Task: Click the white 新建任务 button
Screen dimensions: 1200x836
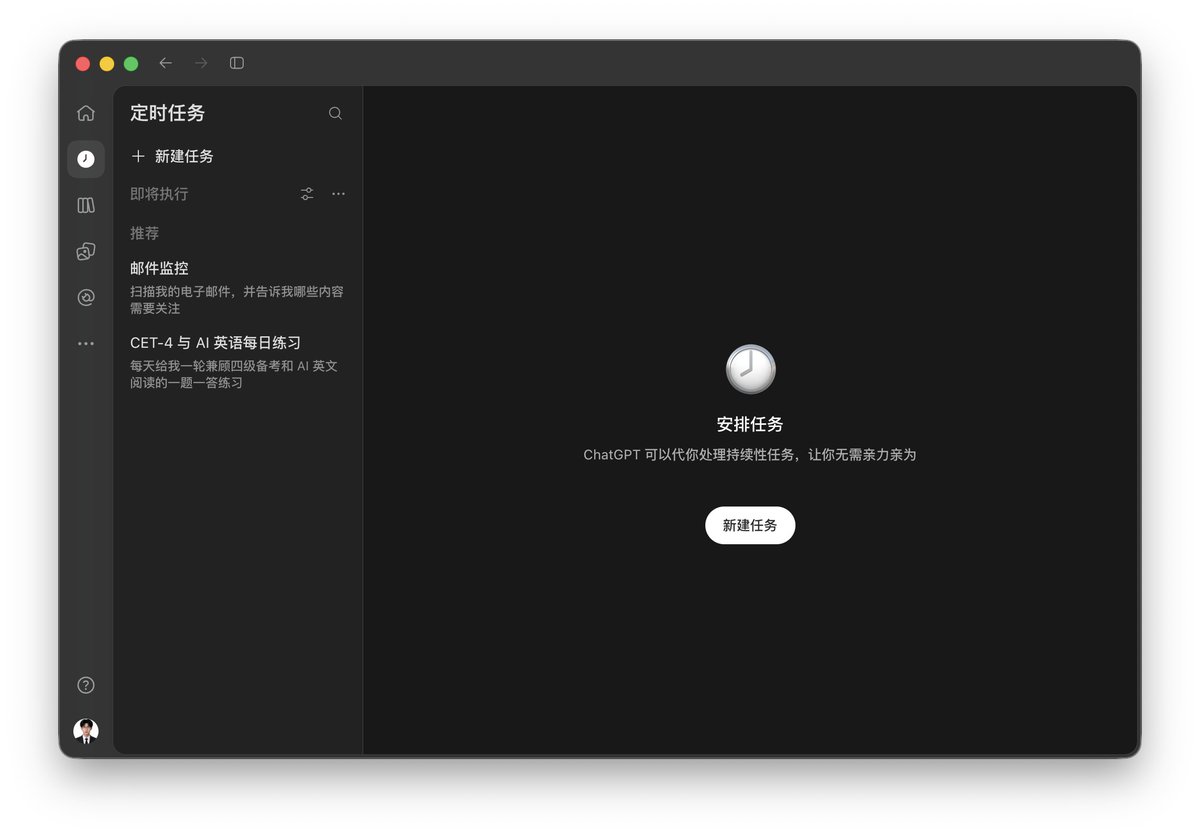Action: (x=750, y=525)
